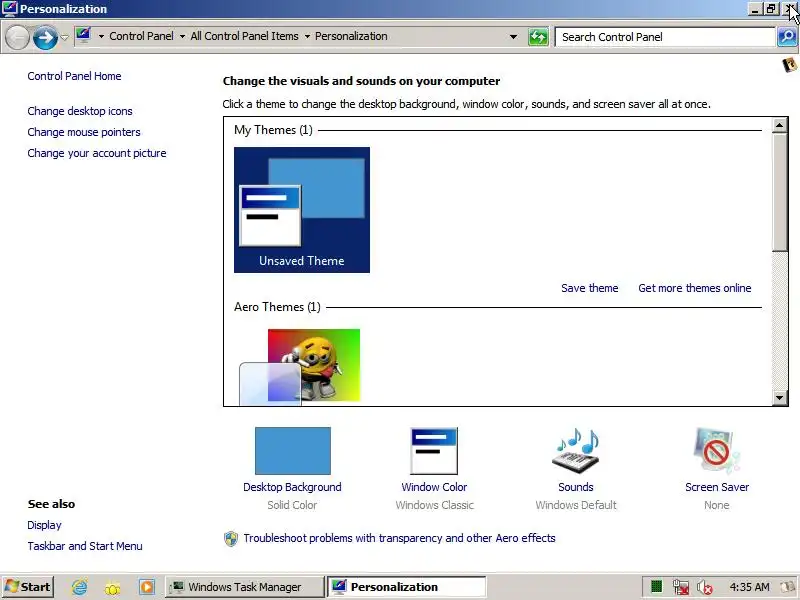Click the themes list scroll down arrow
The image size is (800, 600).
pos(780,397)
